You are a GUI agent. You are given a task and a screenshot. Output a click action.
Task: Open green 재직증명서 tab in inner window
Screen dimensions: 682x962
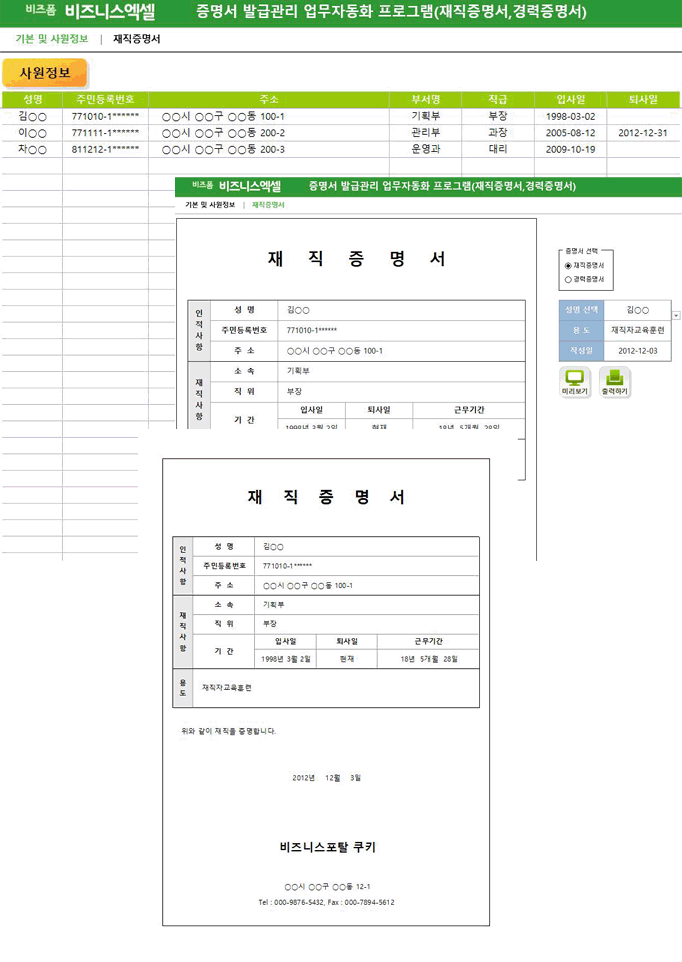click(x=268, y=205)
